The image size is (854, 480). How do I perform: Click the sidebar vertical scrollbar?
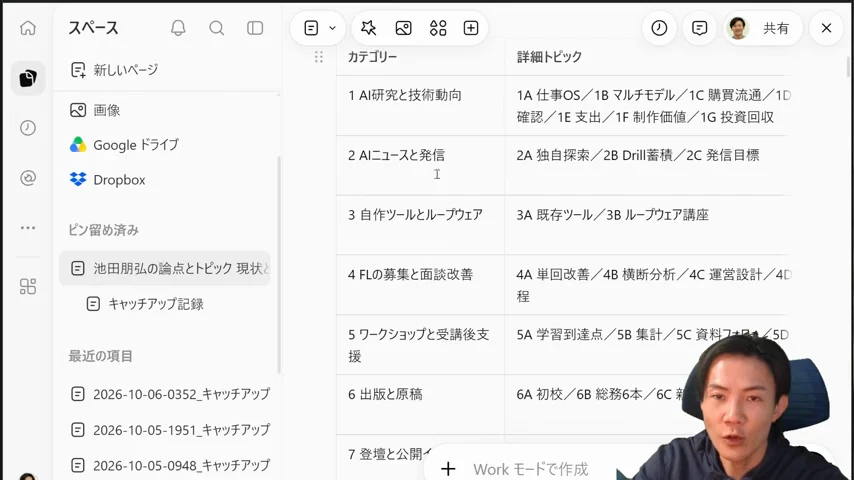tap(279, 265)
